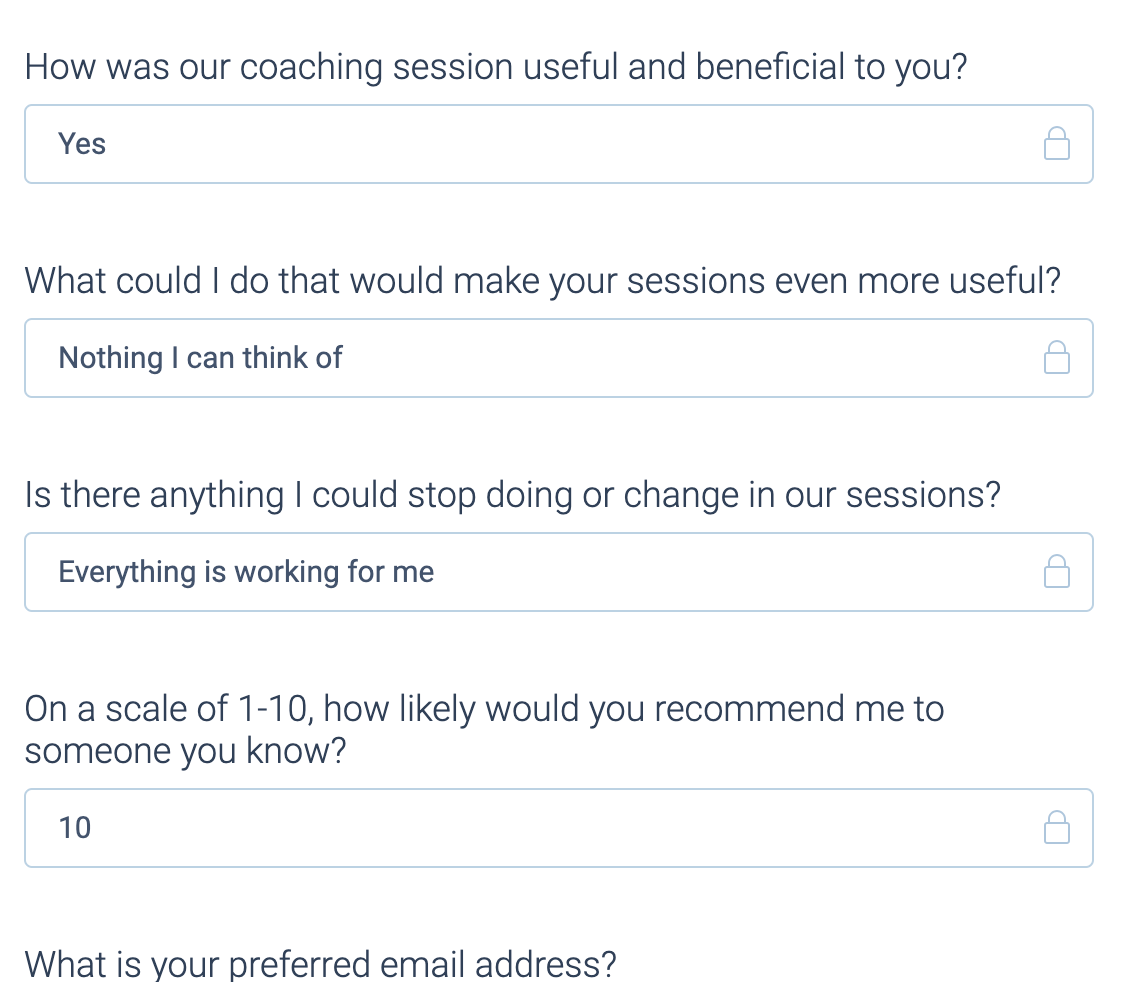
Task: Click lock icon beside 'Everything is working for me'
Action: (x=1056, y=572)
